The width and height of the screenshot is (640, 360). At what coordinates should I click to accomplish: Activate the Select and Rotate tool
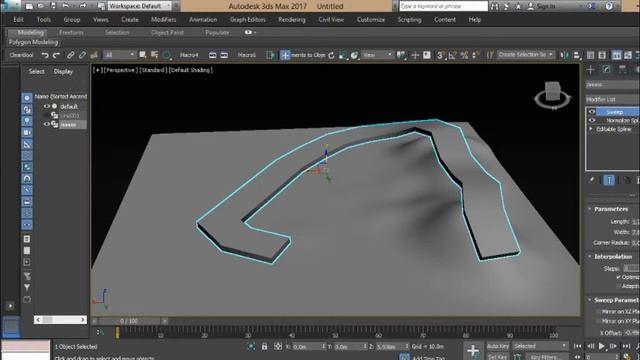point(331,55)
